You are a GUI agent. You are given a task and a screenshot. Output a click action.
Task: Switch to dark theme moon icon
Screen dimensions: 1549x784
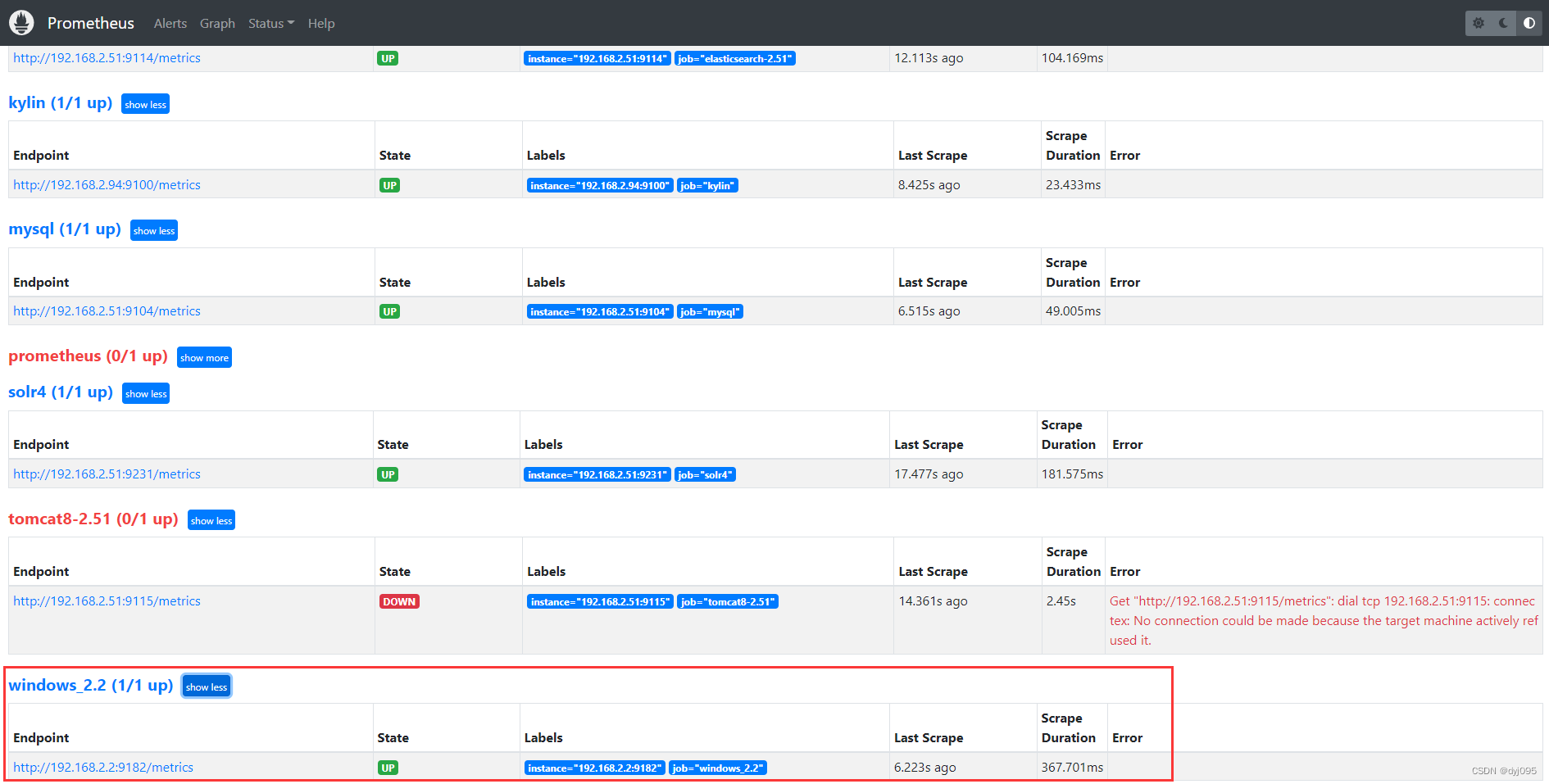1503,23
